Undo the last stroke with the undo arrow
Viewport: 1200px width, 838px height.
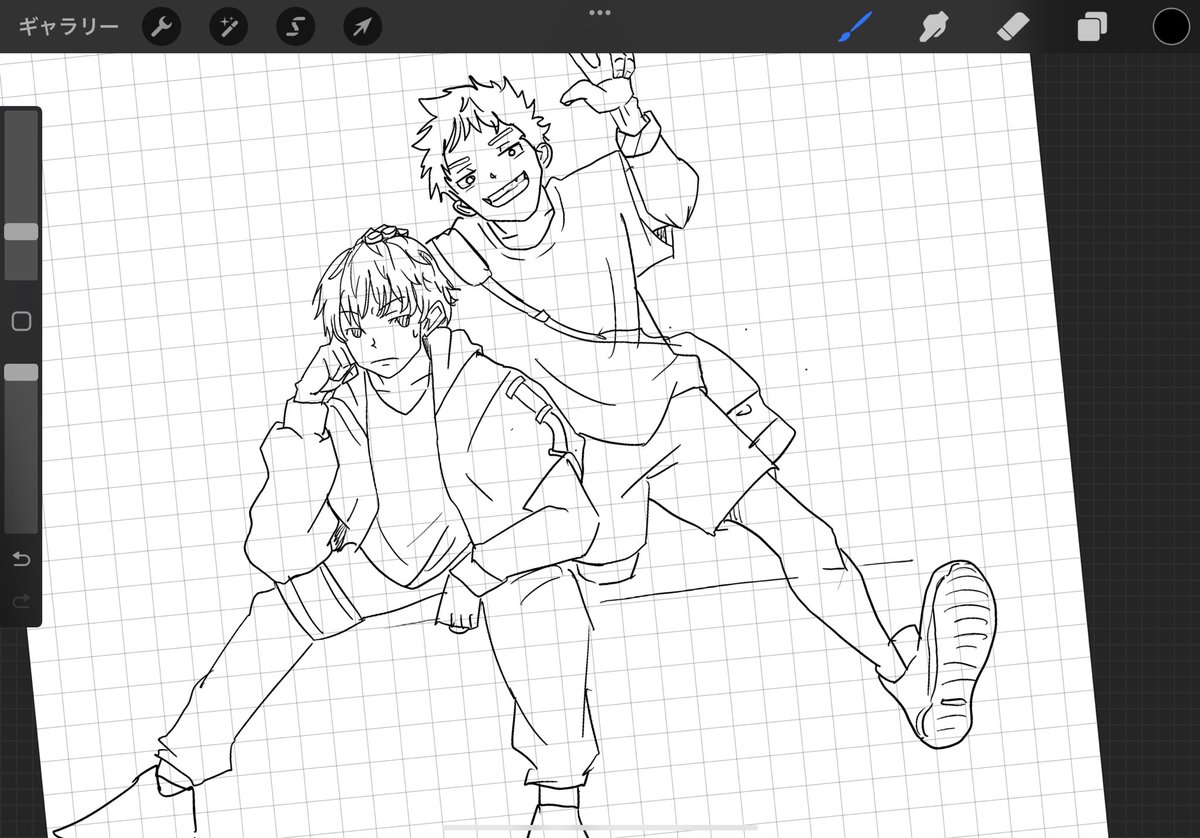[x=21, y=559]
